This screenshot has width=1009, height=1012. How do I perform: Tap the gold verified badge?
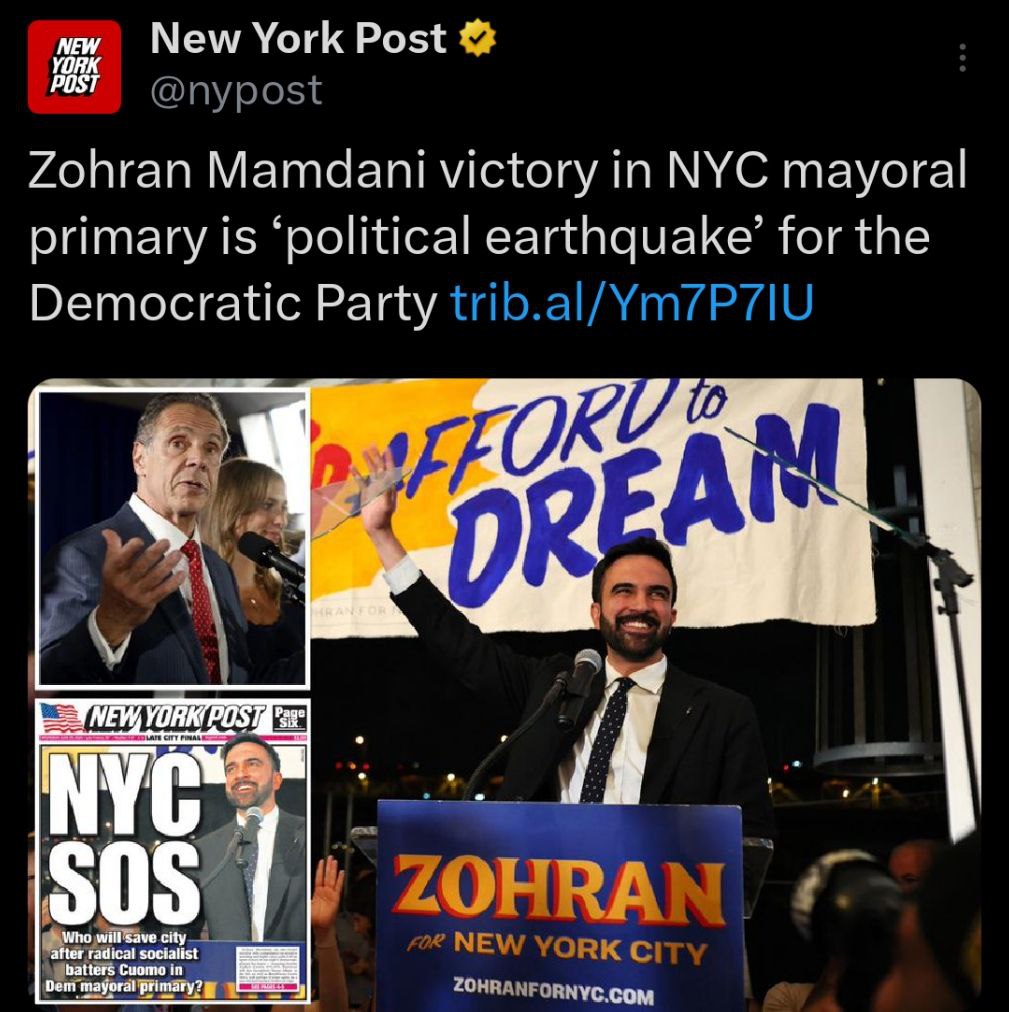tap(477, 39)
